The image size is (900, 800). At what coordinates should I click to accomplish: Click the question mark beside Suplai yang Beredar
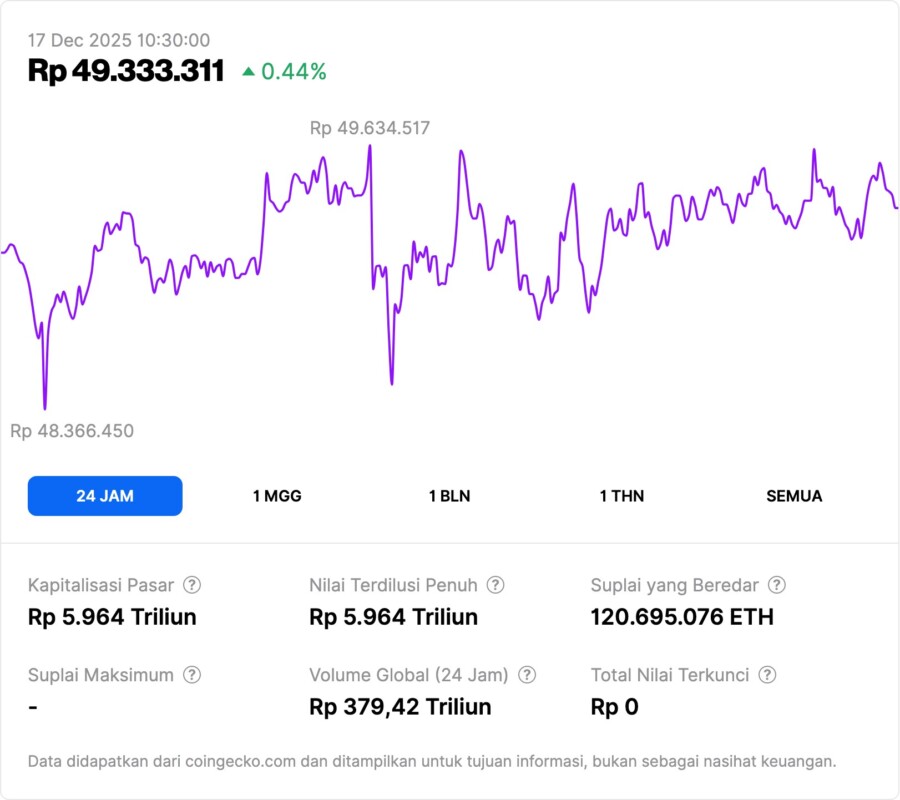click(x=776, y=585)
